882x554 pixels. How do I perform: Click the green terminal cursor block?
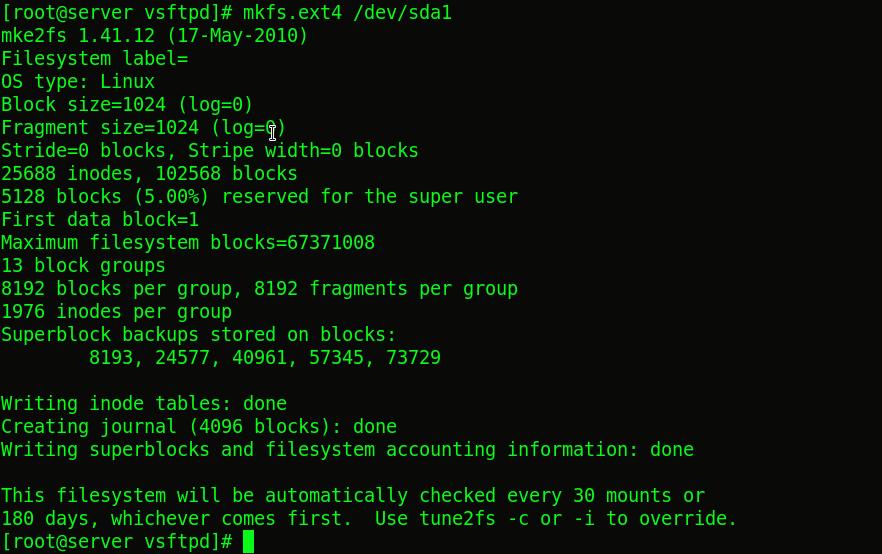pyautogui.click(x=249, y=542)
